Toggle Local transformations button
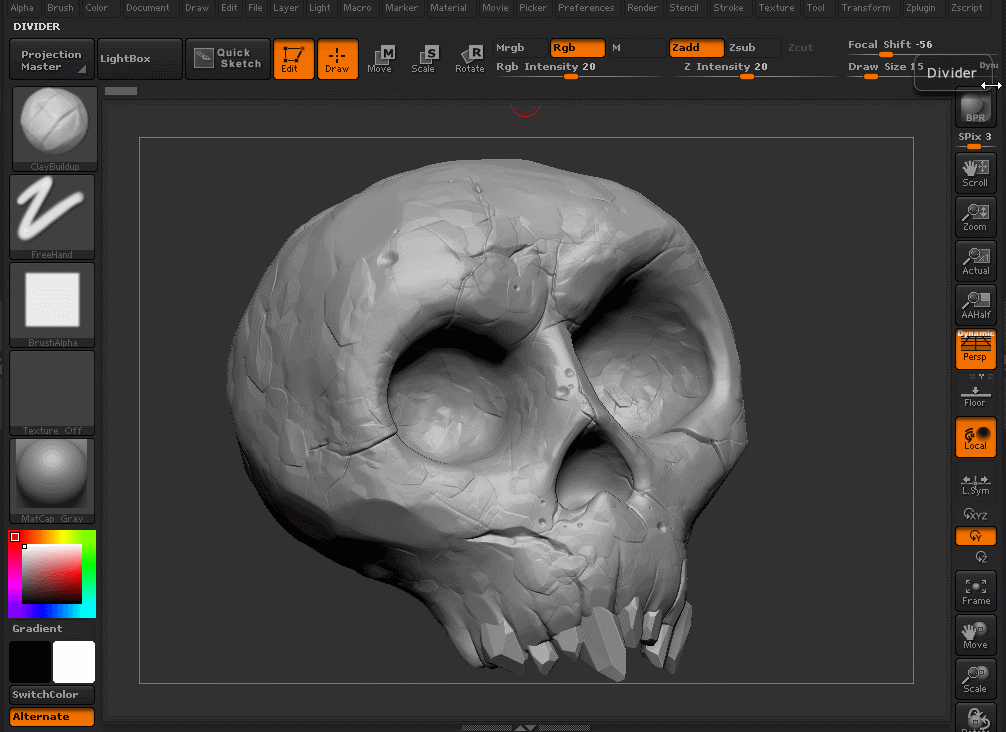The width and height of the screenshot is (1006, 732). coord(975,437)
